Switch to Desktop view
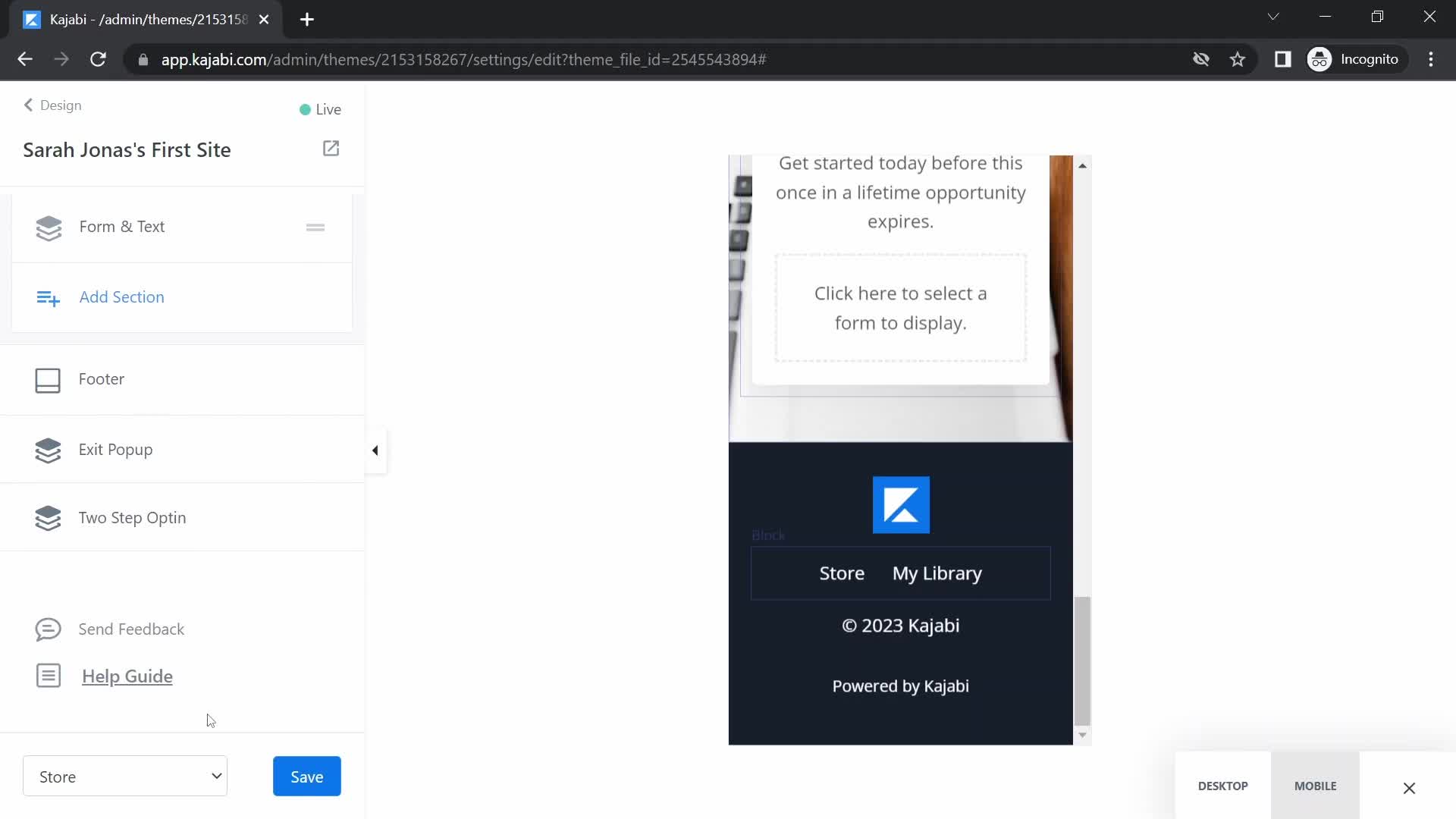This screenshot has height=819, width=1456. 1225,786
